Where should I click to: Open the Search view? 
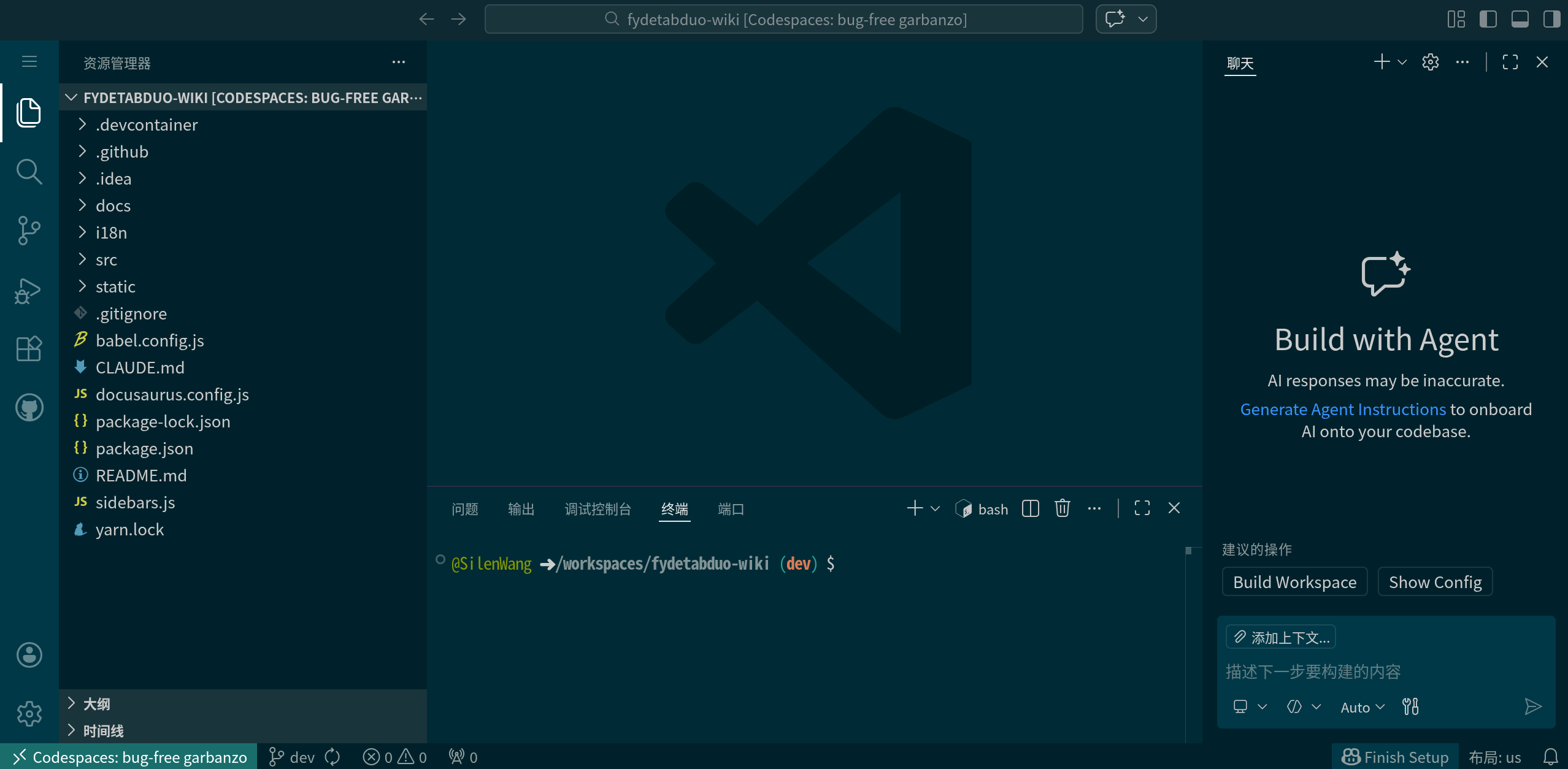(28, 172)
